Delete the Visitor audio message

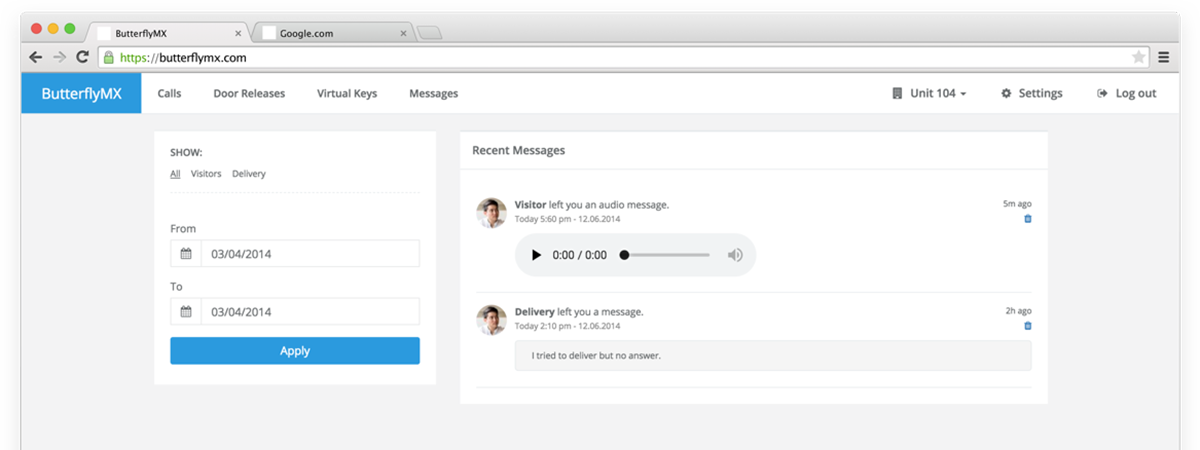[x=1027, y=218]
